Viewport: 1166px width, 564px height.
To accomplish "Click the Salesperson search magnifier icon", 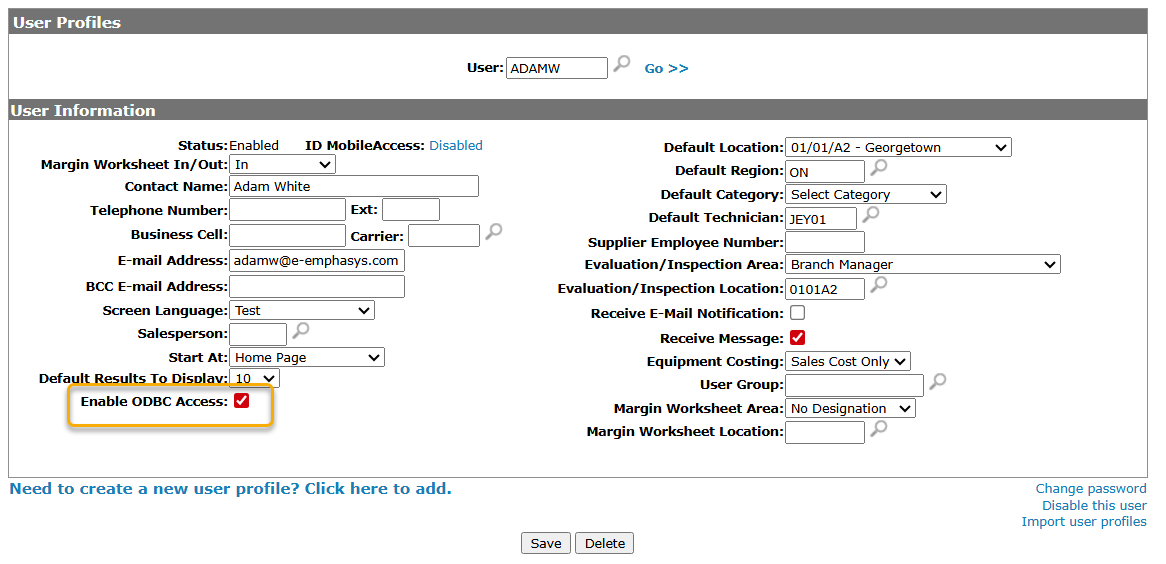I will click(300, 331).
